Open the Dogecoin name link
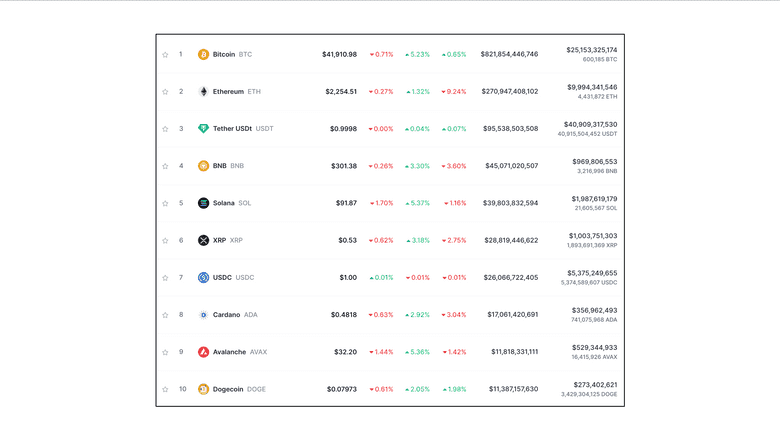The image size is (780, 440). [228, 389]
